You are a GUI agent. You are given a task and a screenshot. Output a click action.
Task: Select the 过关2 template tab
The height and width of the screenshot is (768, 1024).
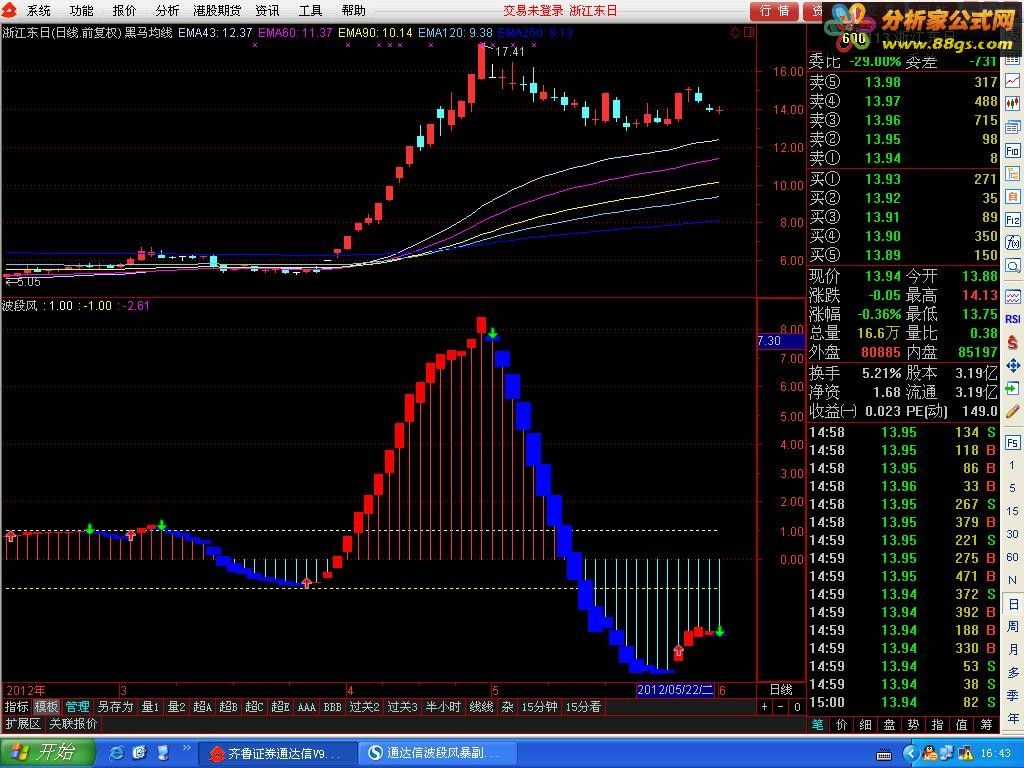click(x=364, y=707)
